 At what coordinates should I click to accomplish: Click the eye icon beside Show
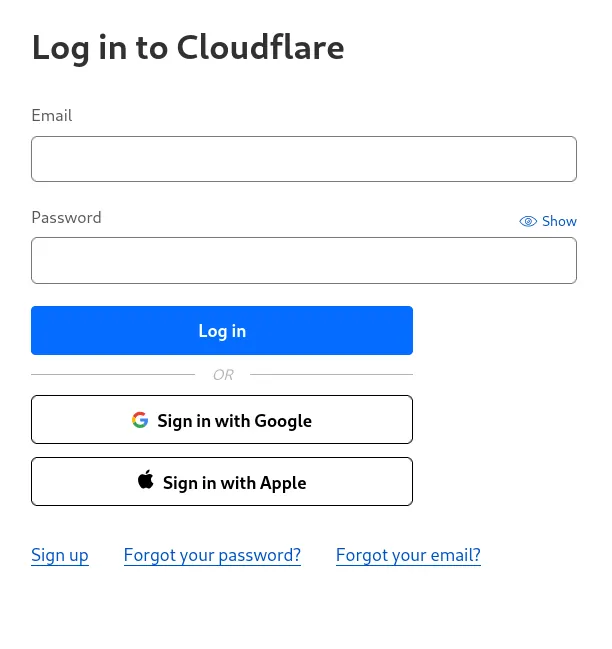tap(528, 222)
